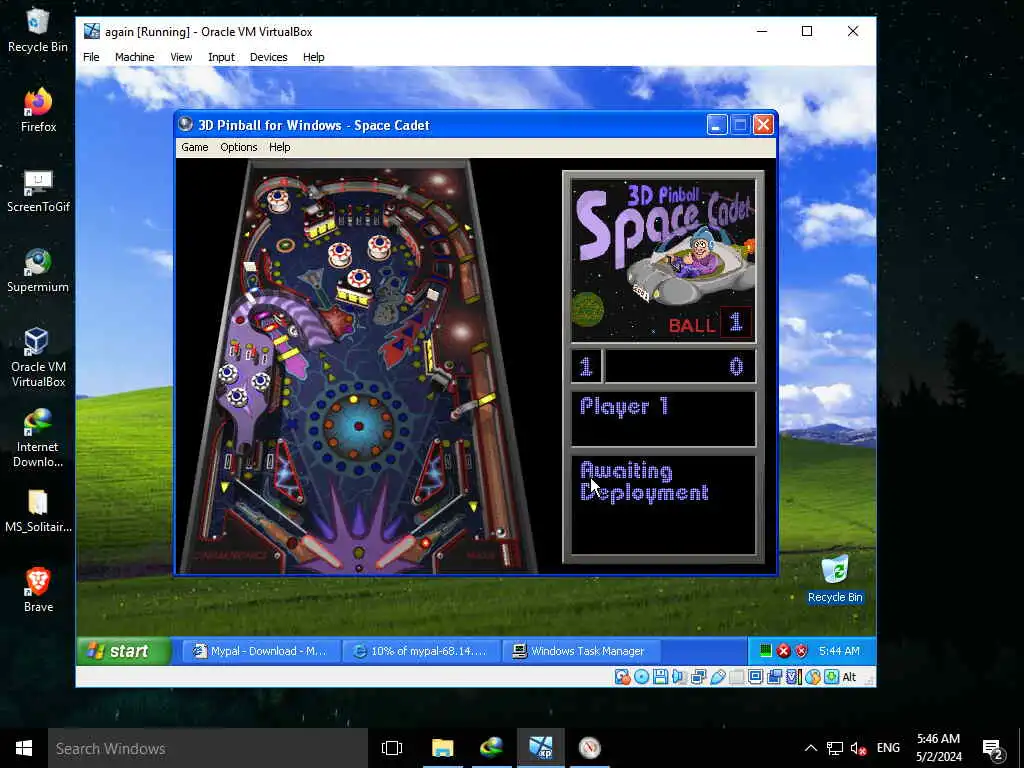Viewport: 1024px width, 768px height.
Task: Open the Action Center notifications icon
Action: [993, 749]
